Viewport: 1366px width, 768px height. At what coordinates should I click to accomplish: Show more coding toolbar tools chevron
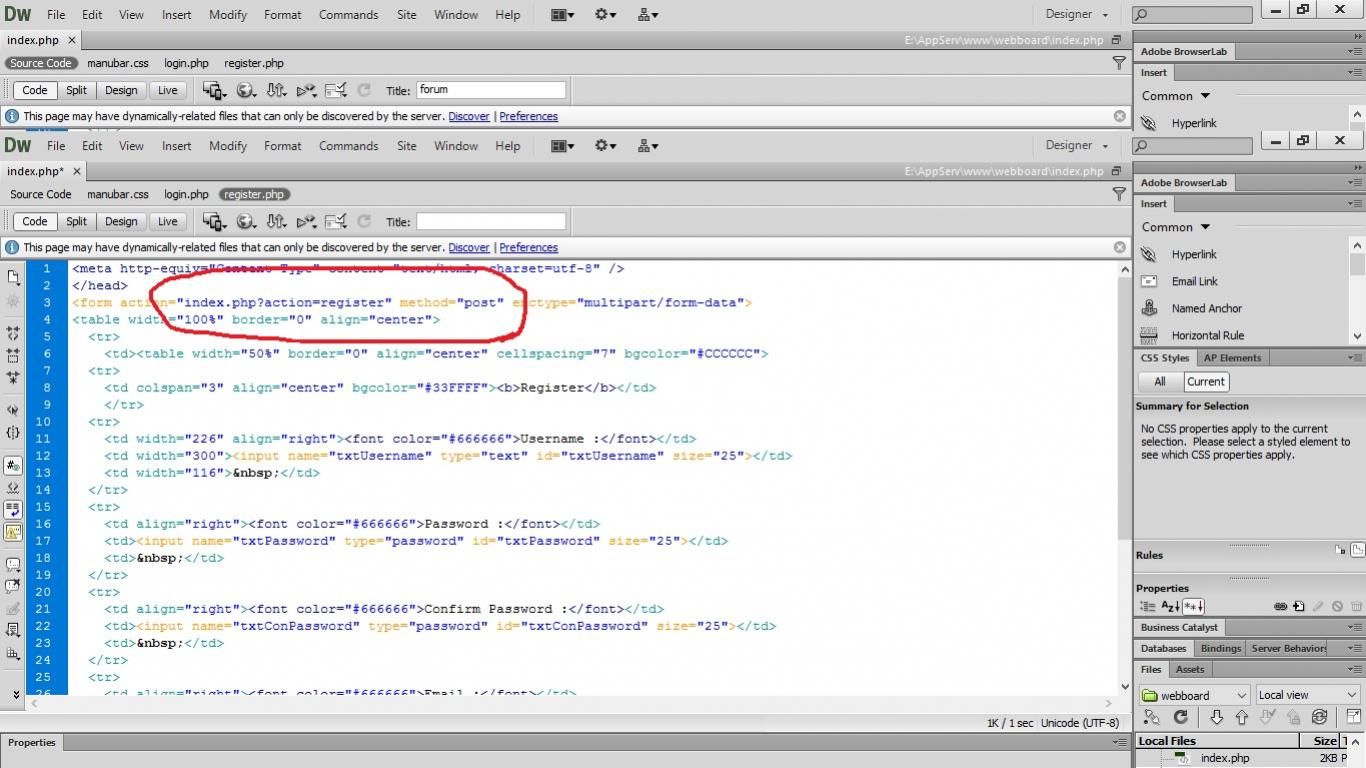(14, 693)
